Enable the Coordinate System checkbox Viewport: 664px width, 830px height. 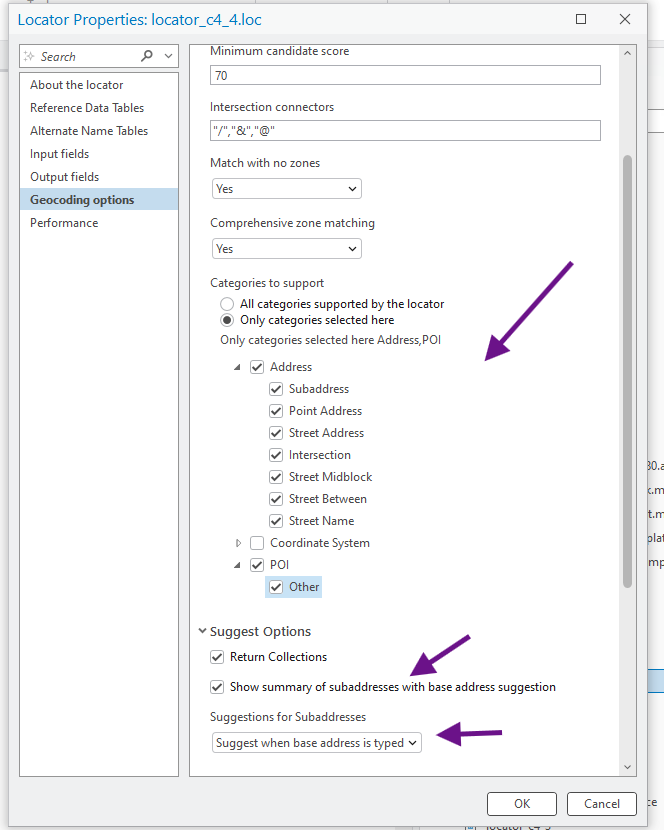(257, 543)
